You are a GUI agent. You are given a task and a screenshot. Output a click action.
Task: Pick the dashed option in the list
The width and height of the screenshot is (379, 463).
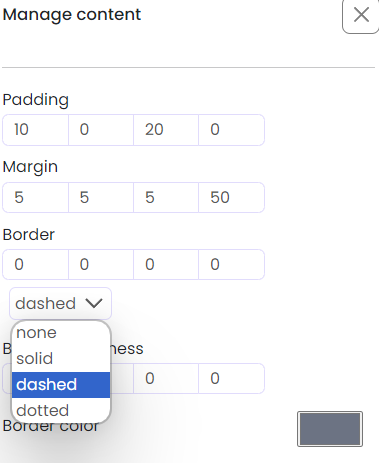(61, 385)
